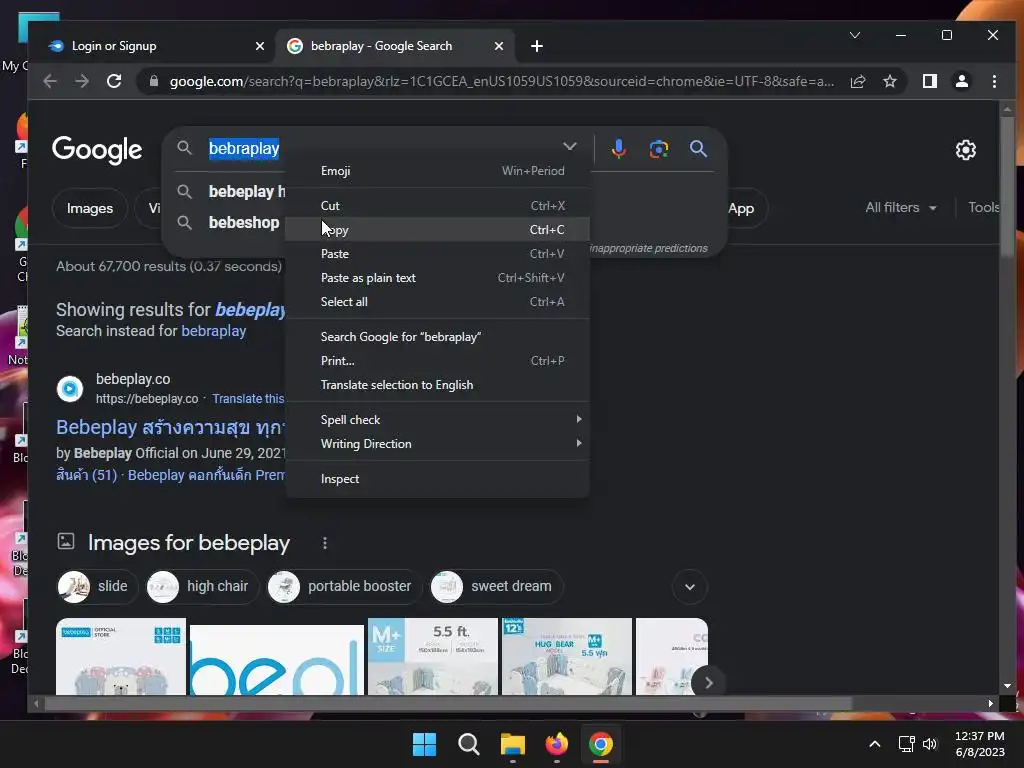Open the side panel icon
This screenshot has width=1024, height=768.
(929, 81)
